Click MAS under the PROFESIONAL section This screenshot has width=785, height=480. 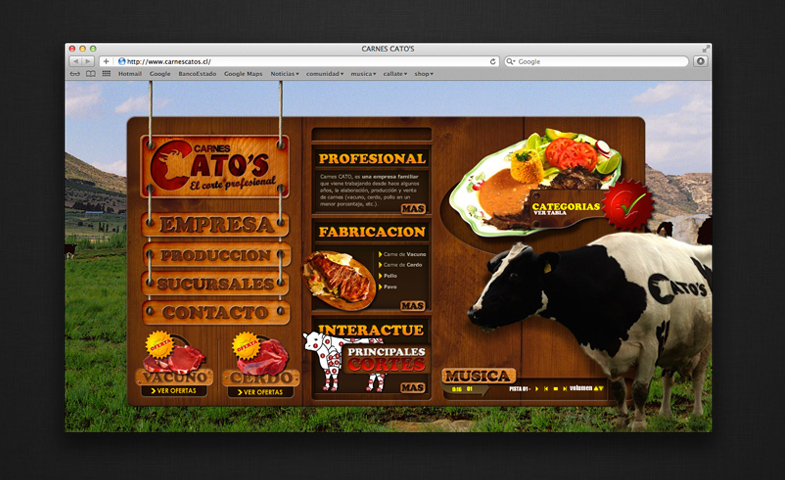pos(413,209)
